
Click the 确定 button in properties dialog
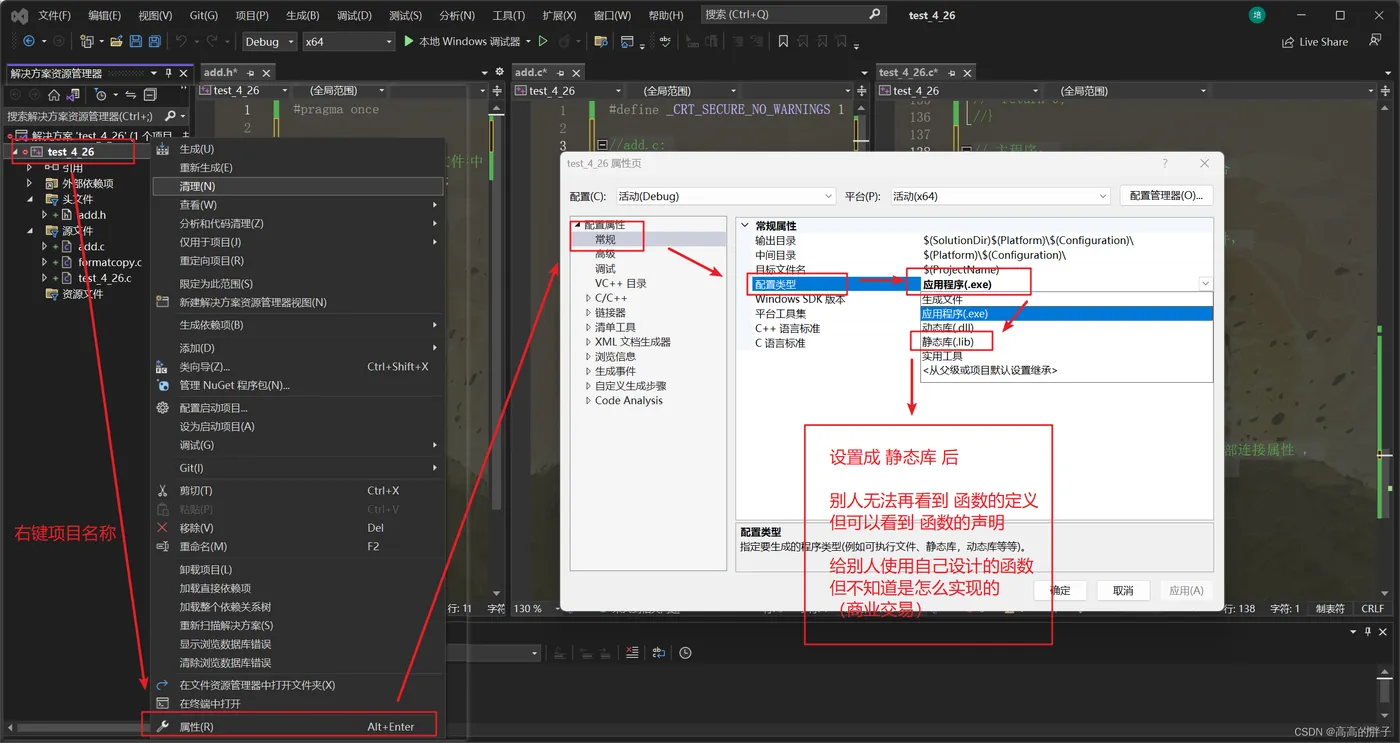click(1060, 590)
